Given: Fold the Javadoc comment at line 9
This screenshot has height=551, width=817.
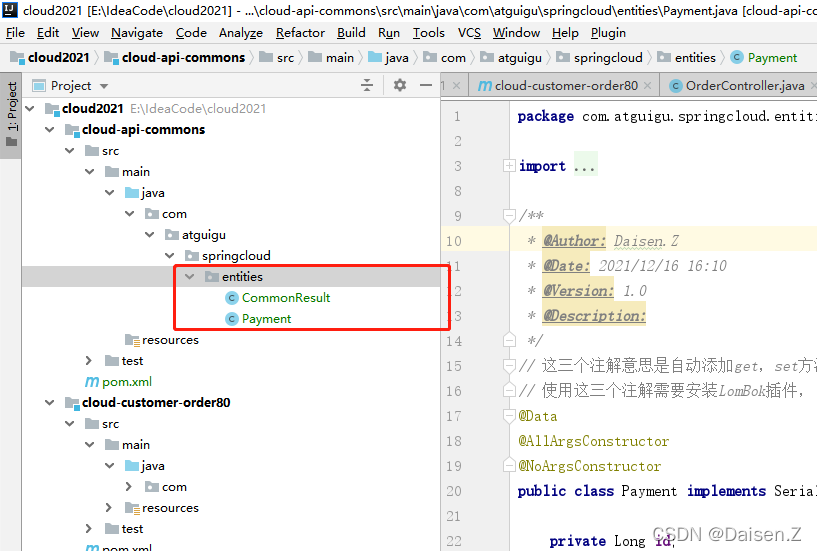Looking at the screenshot, I should click(509, 215).
